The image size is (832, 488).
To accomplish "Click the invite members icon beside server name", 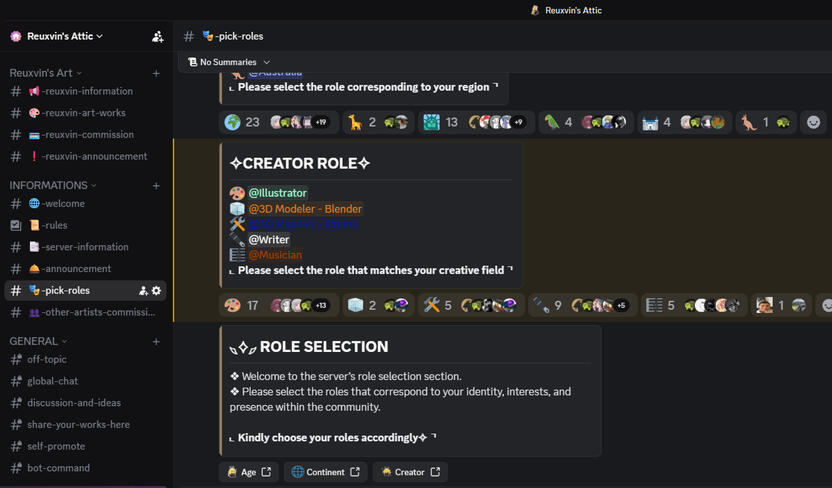I will point(158,37).
